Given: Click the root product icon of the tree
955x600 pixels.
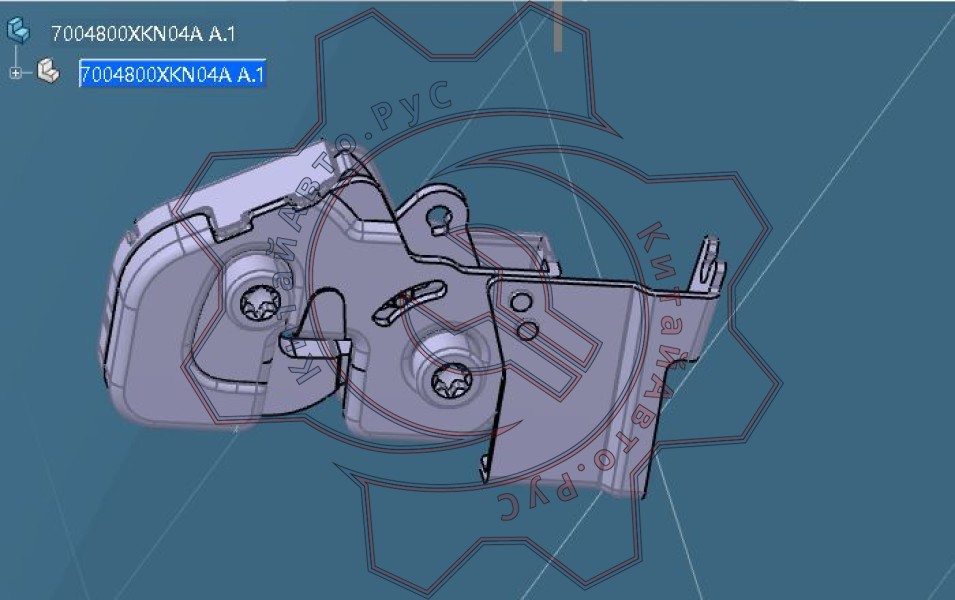Looking at the screenshot, I should (18, 30).
